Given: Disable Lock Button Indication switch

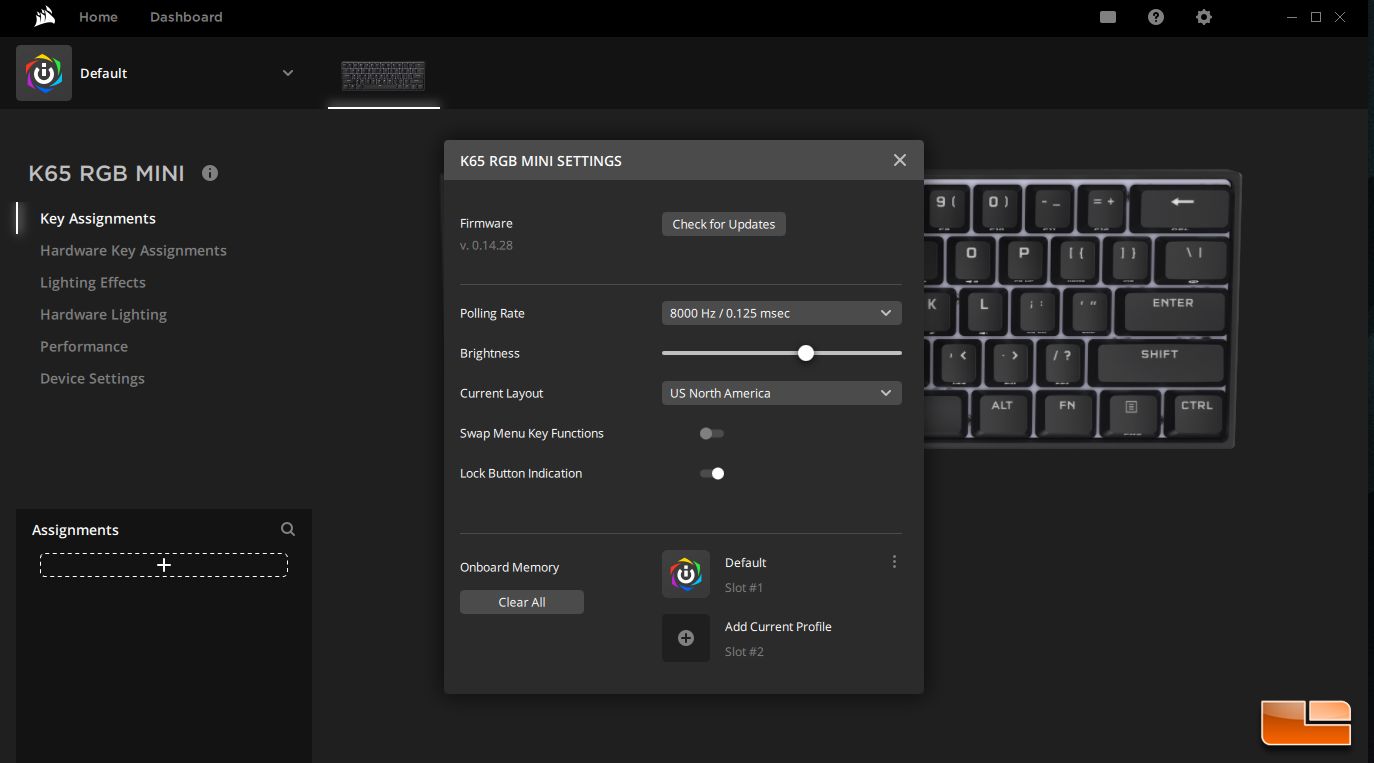Looking at the screenshot, I should [x=712, y=473].
